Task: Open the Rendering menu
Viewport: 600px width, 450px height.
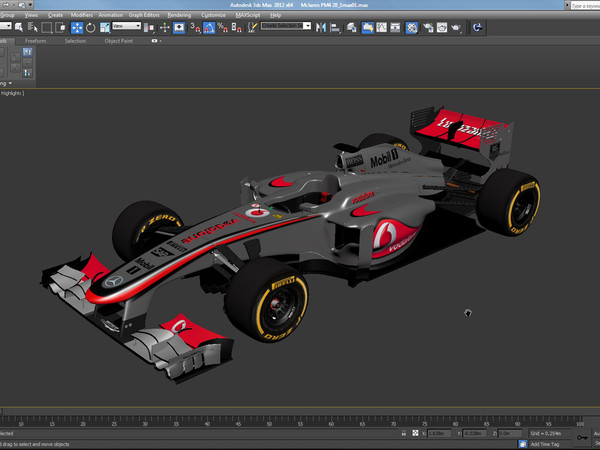Action: 179,15
